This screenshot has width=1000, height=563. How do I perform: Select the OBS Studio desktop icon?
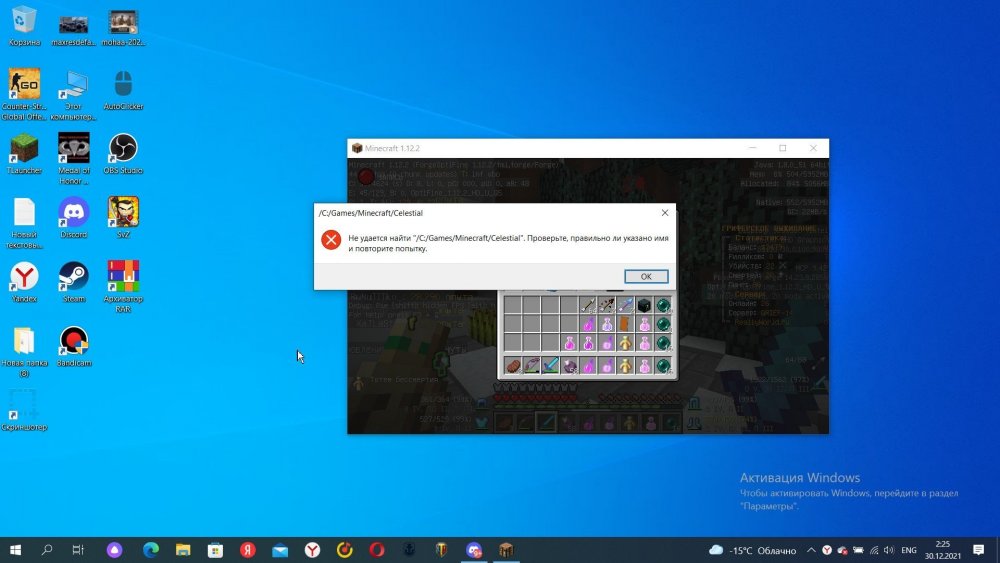point(123,154)
